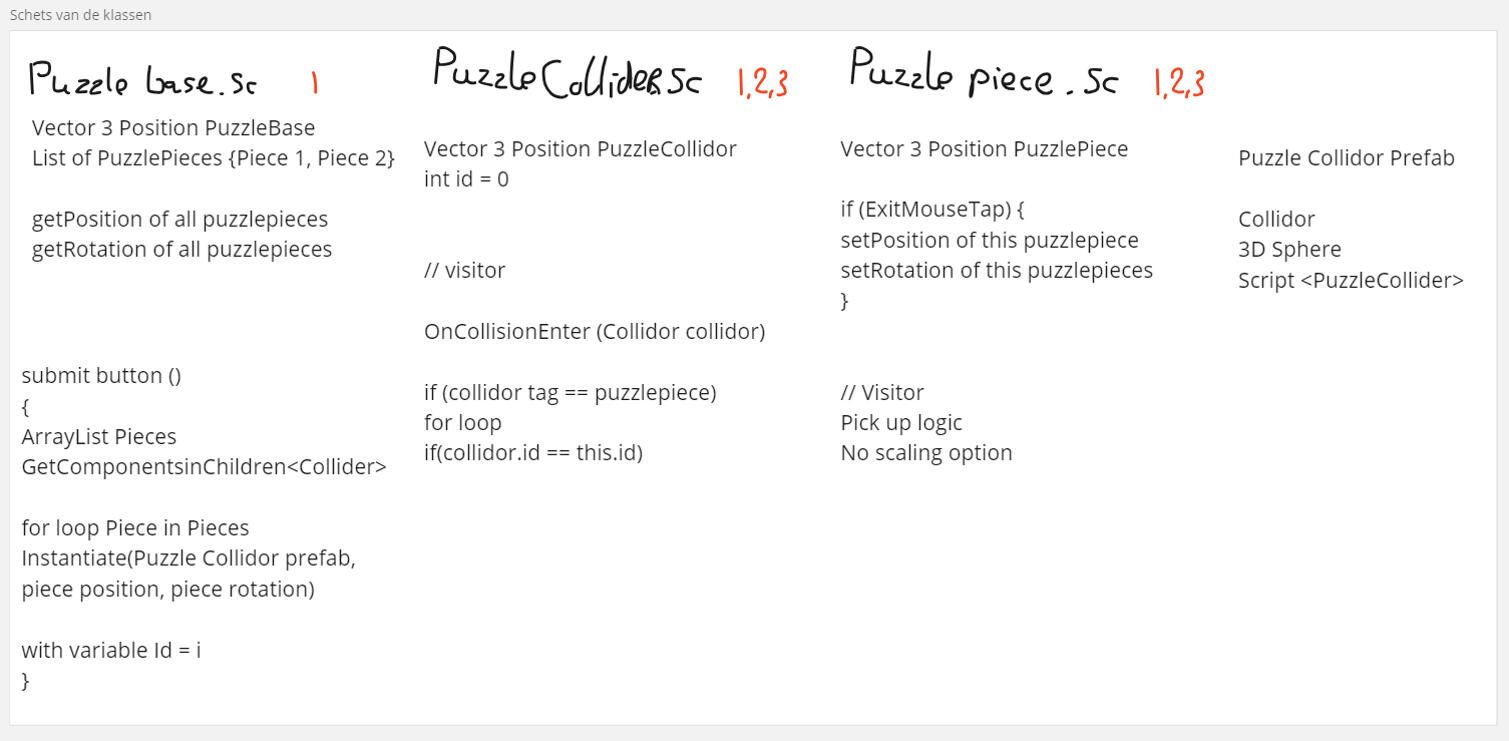Click the "Puzzle Collidor Prefab" text

click(1346, 158)
